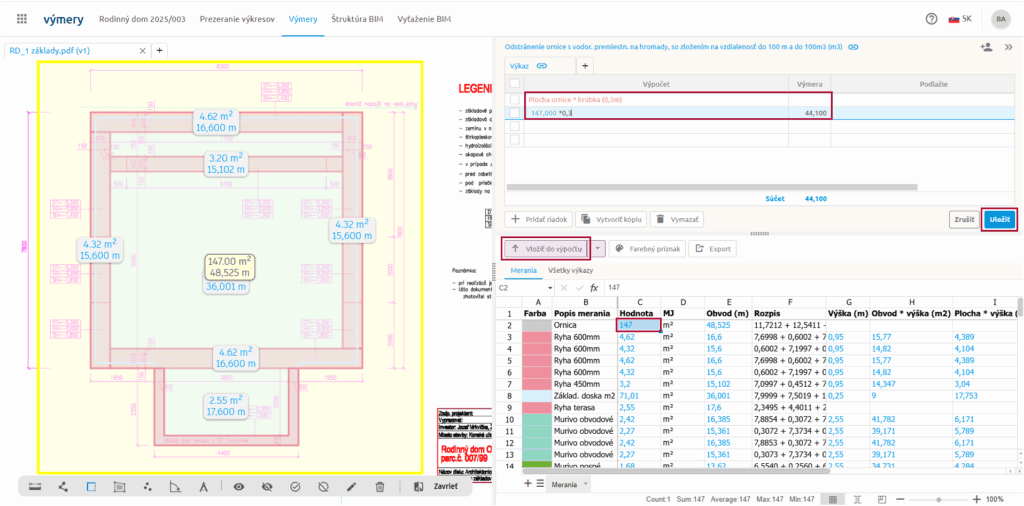This screenshot has height=506, width=1024.
Task: Expand the Vložiť do výpočtu dropdown arrow
Action: (598, 248)
